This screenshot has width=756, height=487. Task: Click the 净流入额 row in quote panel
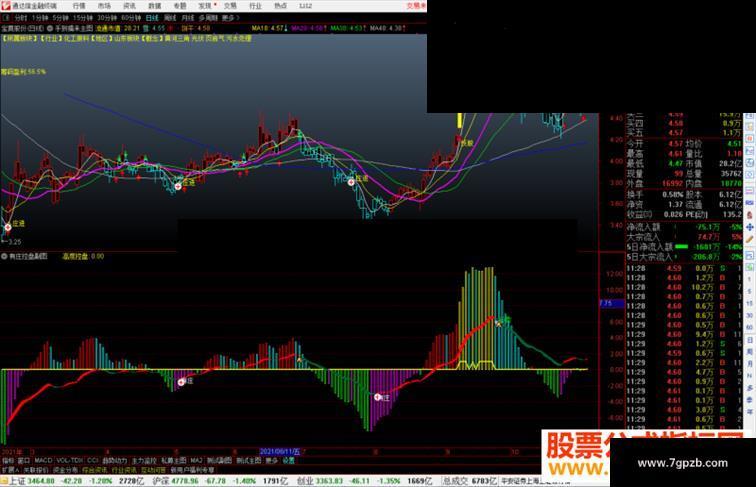684,227
